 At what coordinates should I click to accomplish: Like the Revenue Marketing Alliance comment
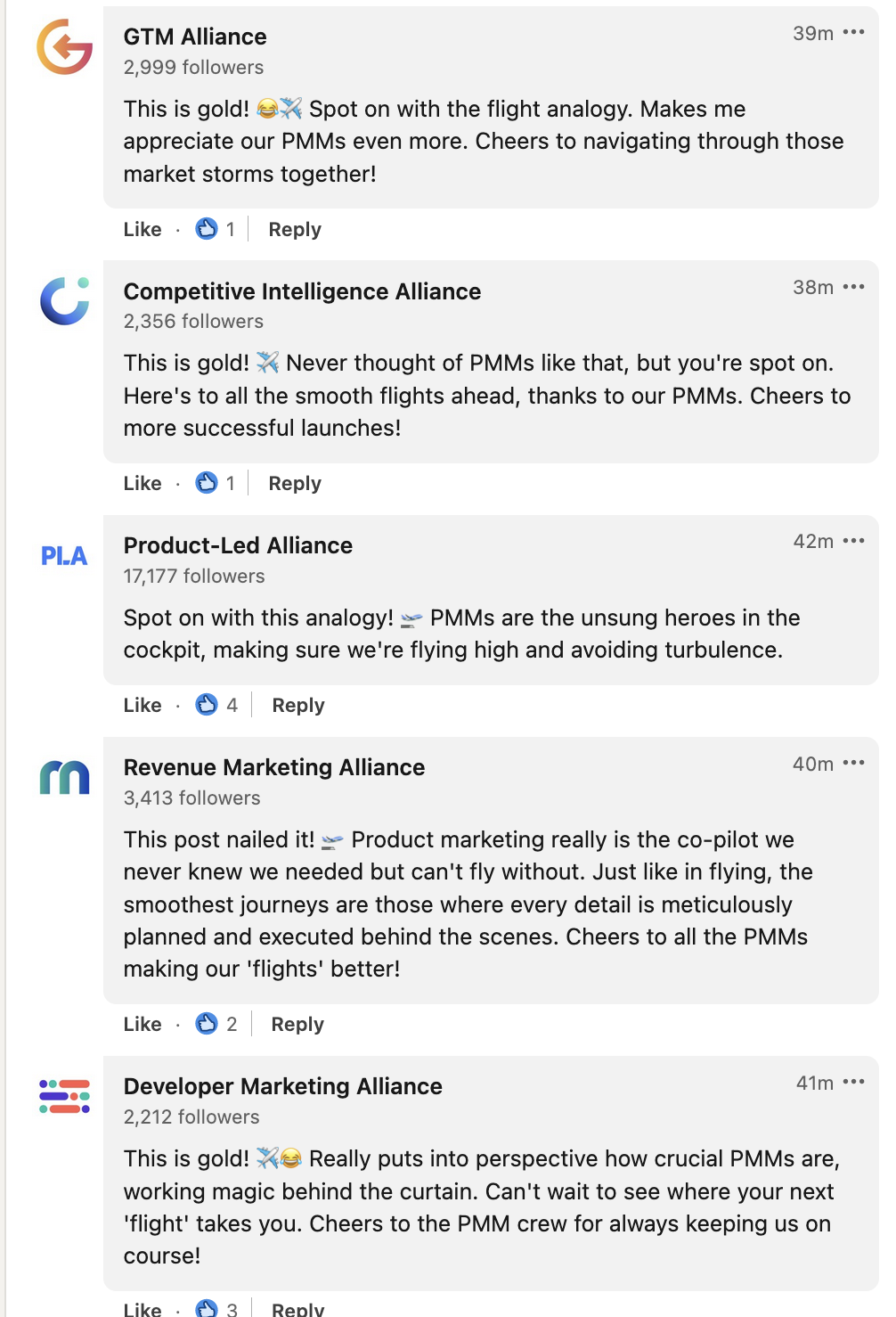coord(143,1024)
